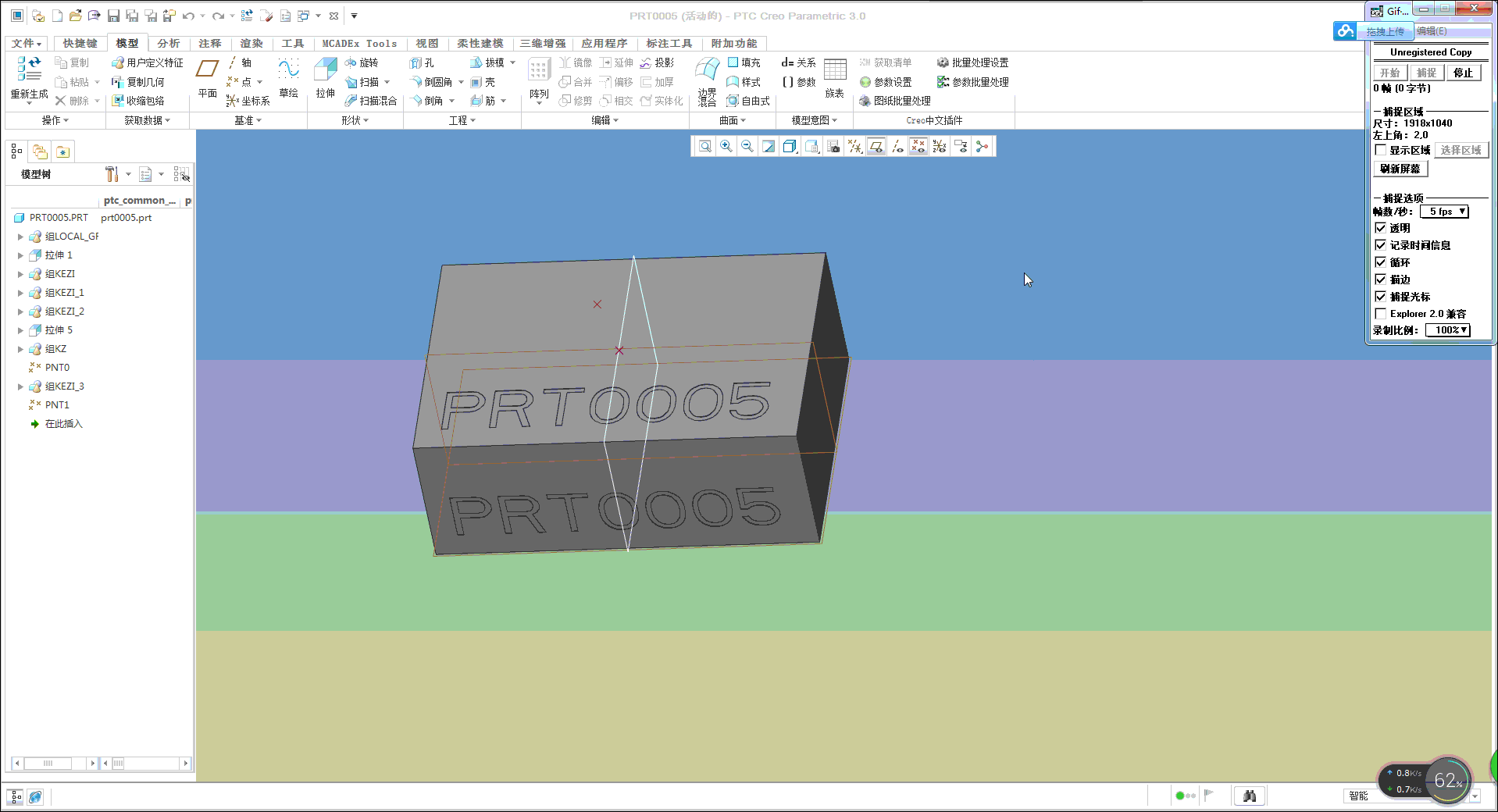Expand the 工程 group dropdown
1498x812 pixels.
click(462, 120)
